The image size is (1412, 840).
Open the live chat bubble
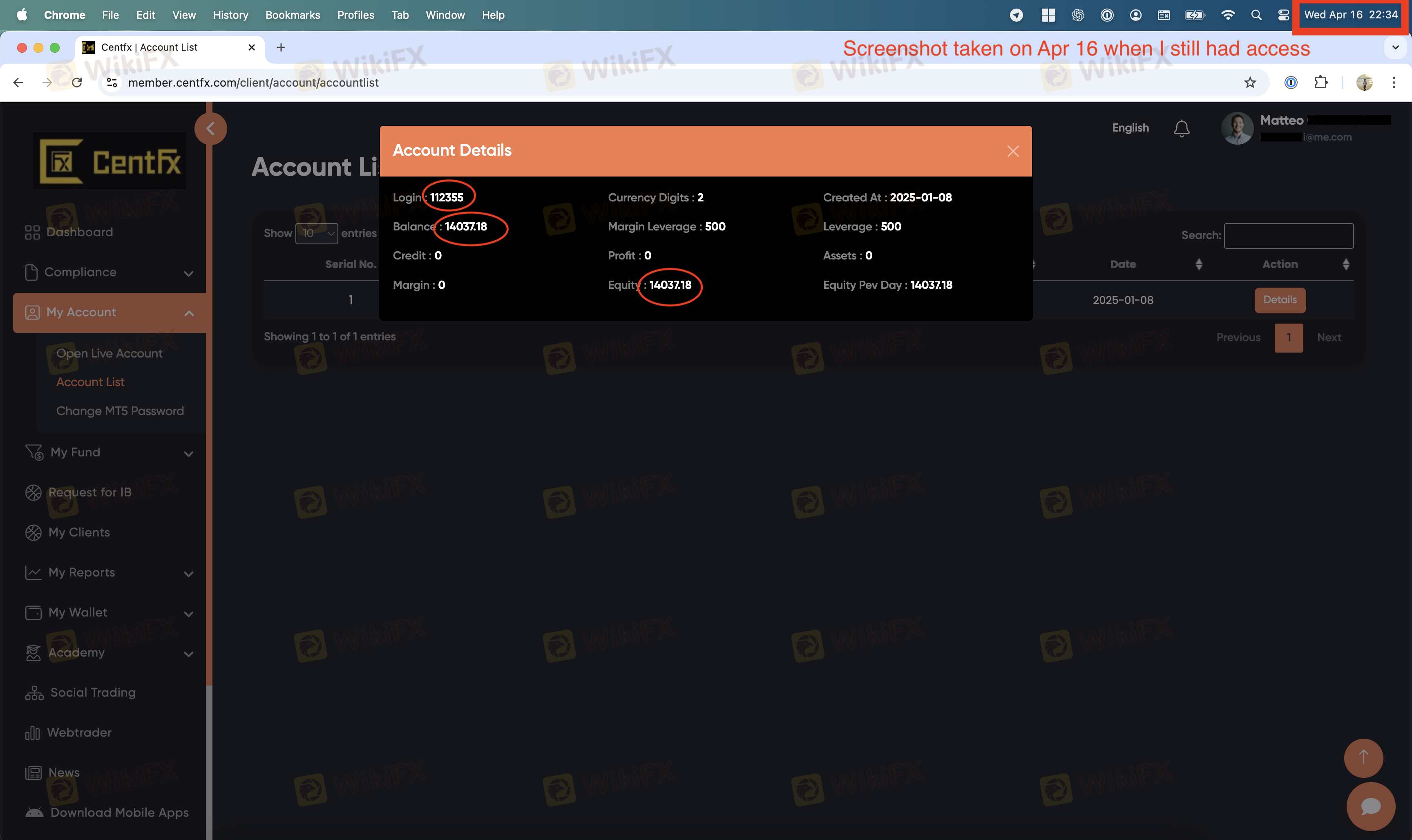[1370, 806]
